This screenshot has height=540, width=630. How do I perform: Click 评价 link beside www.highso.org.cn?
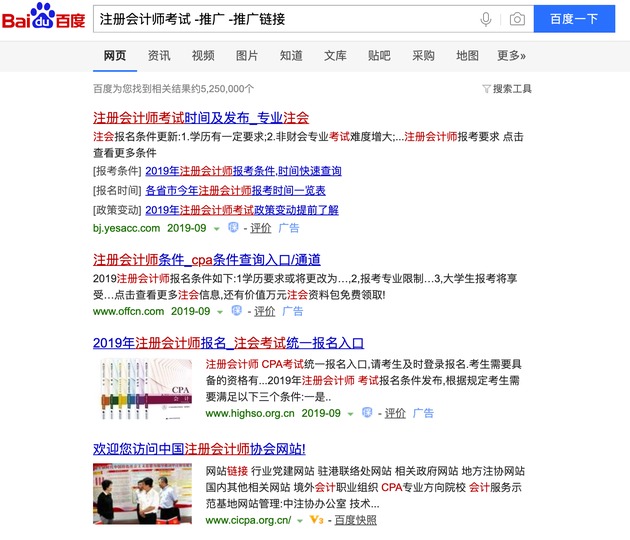[395, 413]
